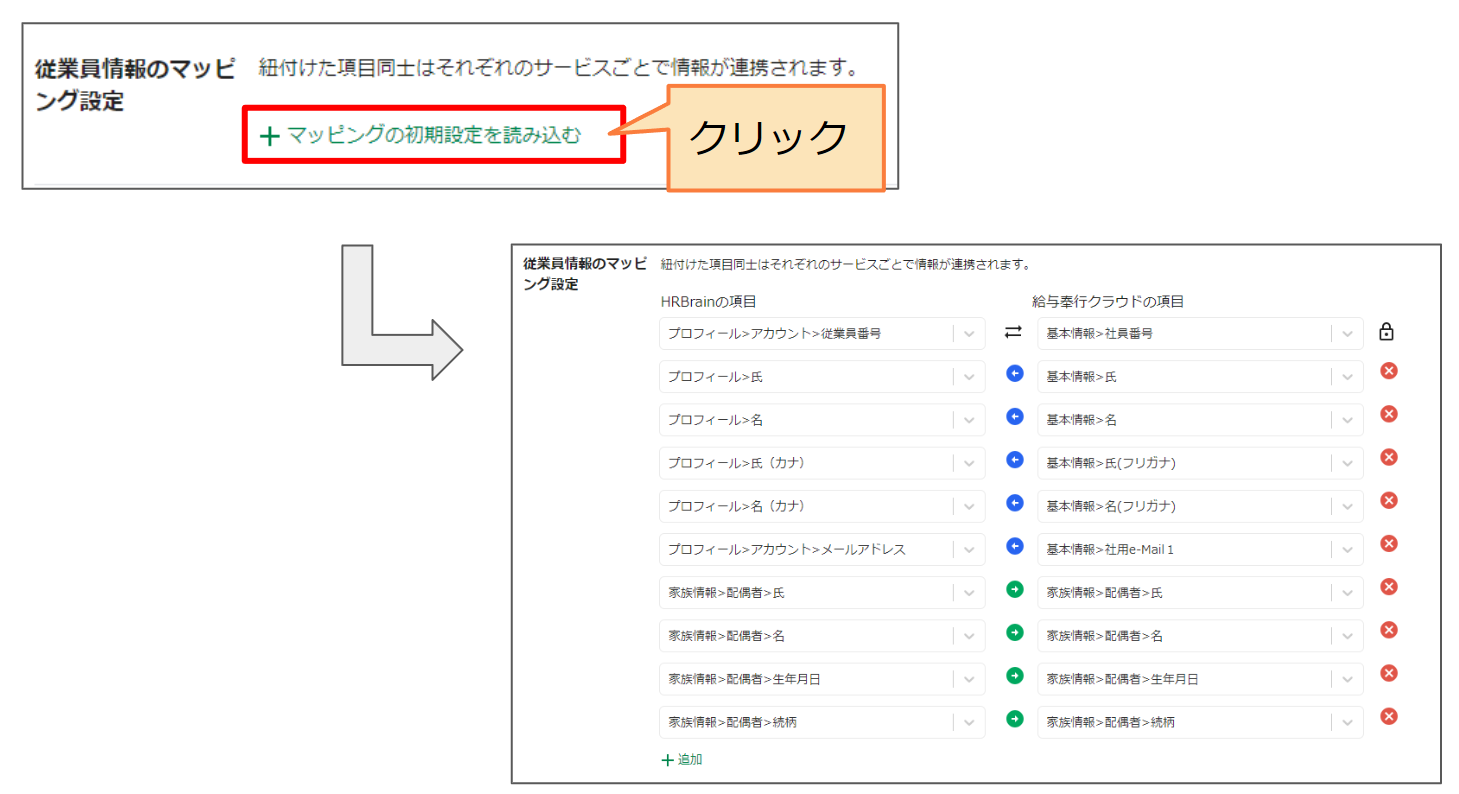Click the + 追加 link below the mappings
This screenshot has width=1459, height=794.
(x=682, y=760)
